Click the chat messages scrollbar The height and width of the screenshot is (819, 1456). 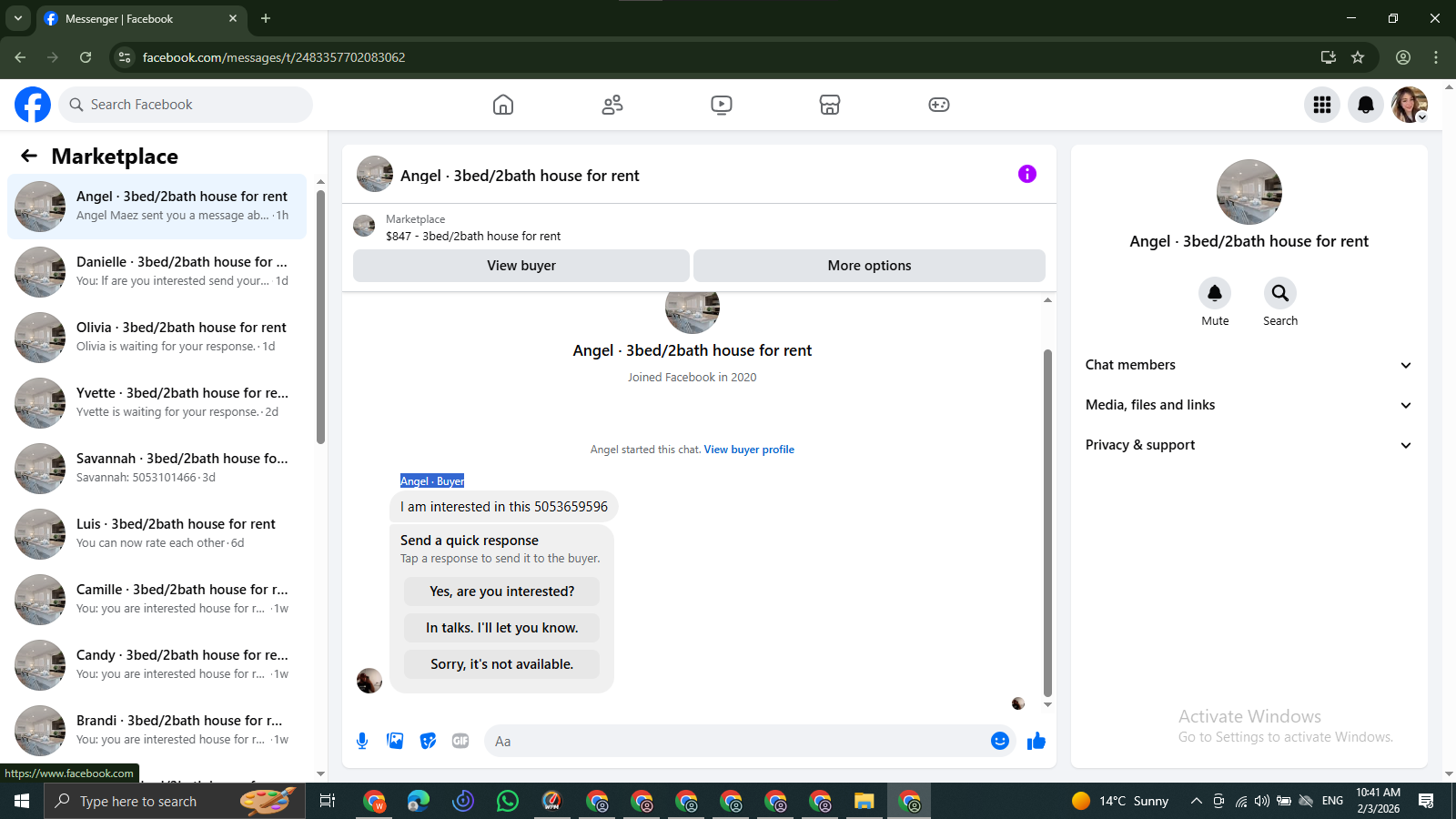pyautogui.click(x=1047, y=522)
